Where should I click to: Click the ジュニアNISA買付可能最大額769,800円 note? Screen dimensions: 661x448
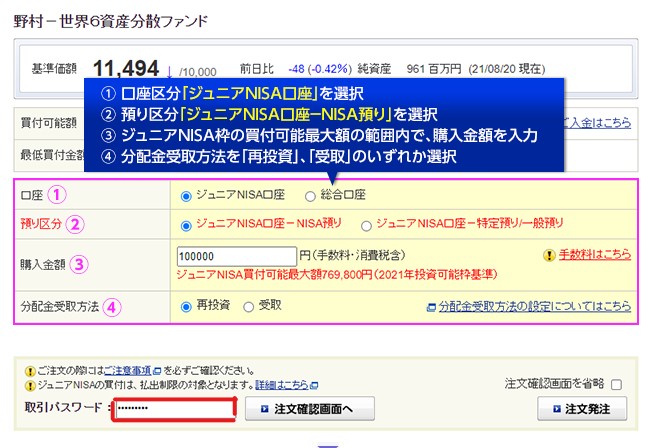click(x=337, y=275)
